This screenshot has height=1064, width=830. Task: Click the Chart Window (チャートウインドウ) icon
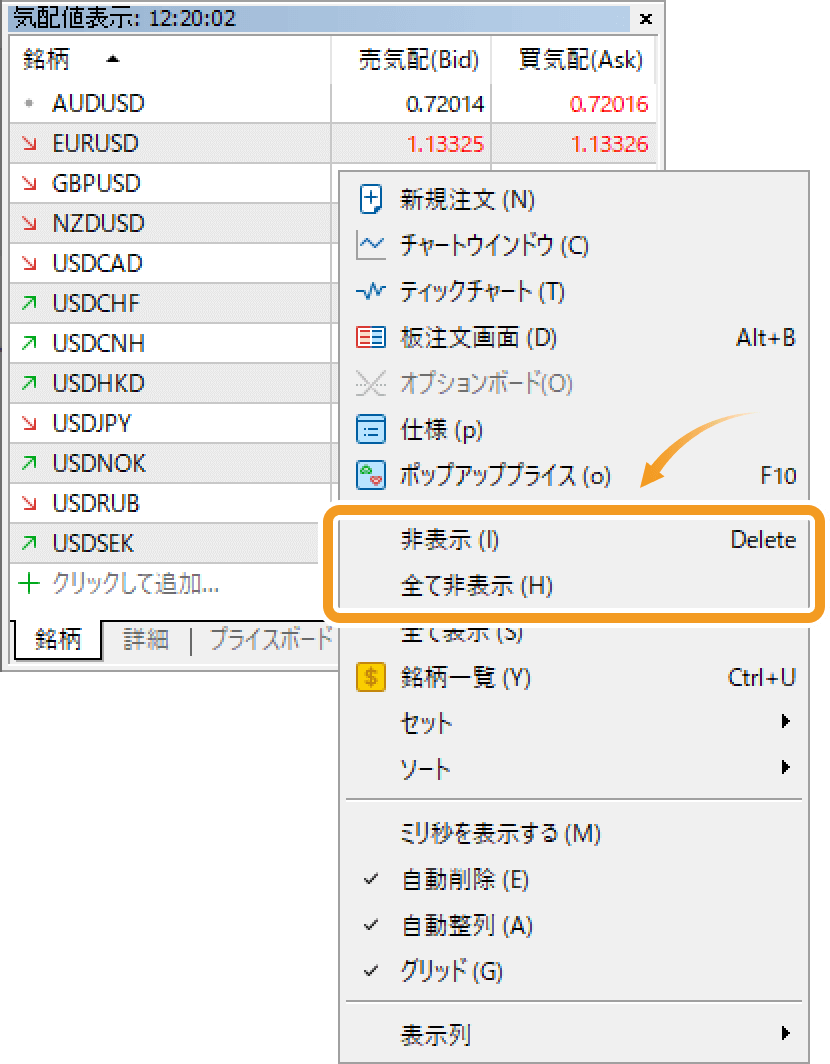(x=371, y=245)
